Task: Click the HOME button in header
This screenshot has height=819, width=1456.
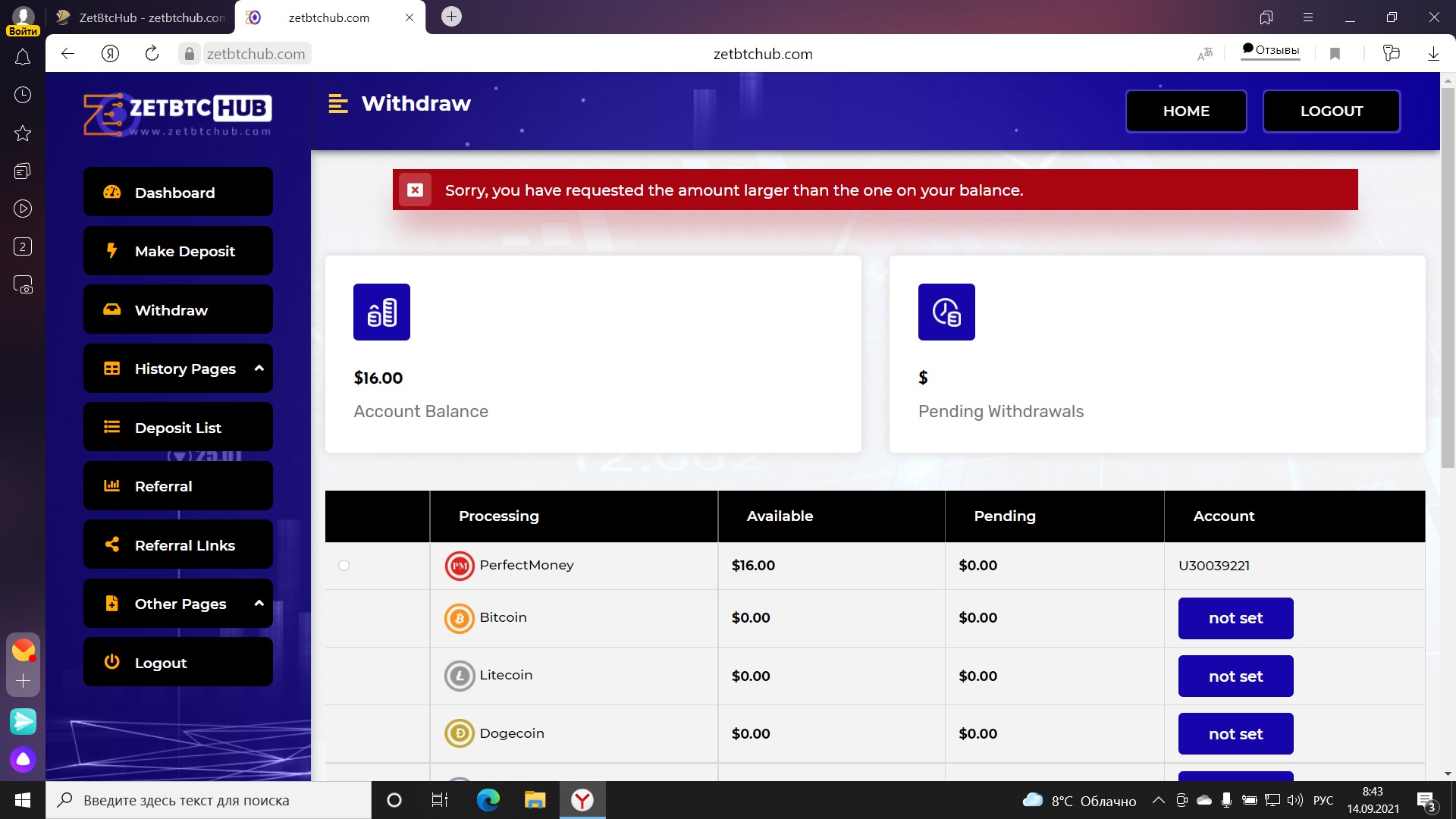Action: coord(1185,111)
